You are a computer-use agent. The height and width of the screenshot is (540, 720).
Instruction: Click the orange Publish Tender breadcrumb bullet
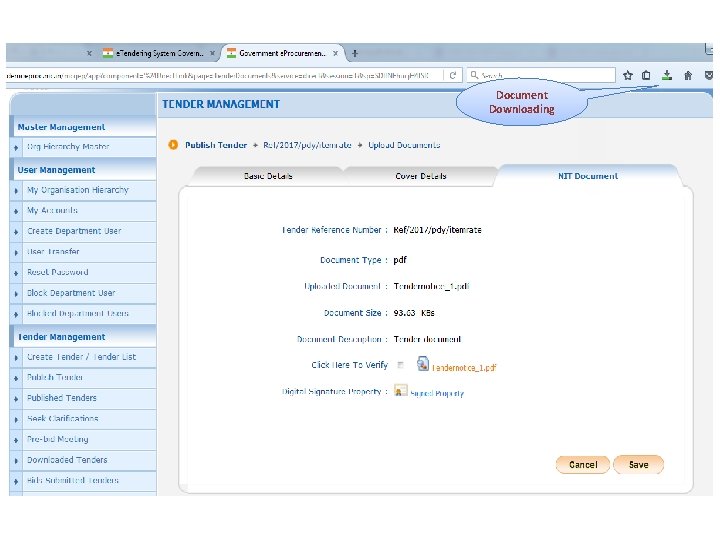(173, 145)
